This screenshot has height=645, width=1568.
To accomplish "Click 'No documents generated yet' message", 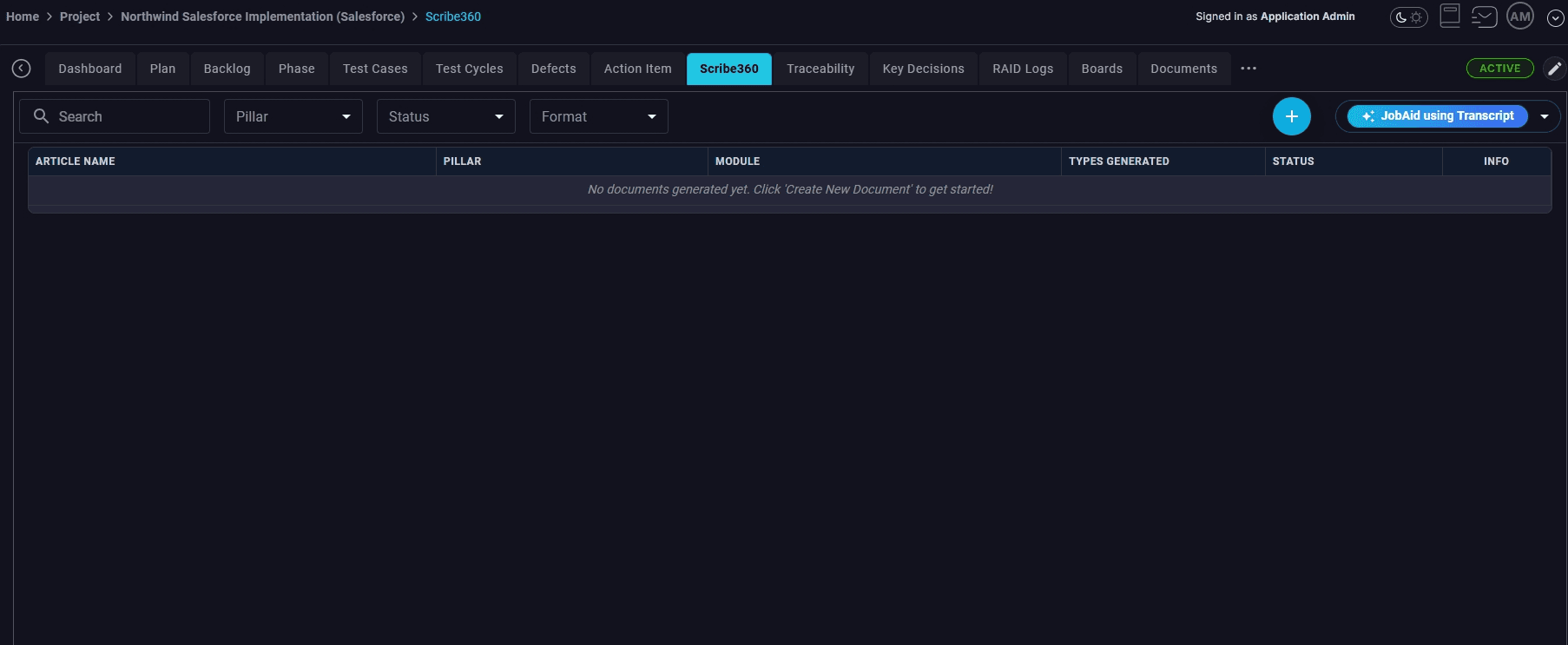I will 790,189.
